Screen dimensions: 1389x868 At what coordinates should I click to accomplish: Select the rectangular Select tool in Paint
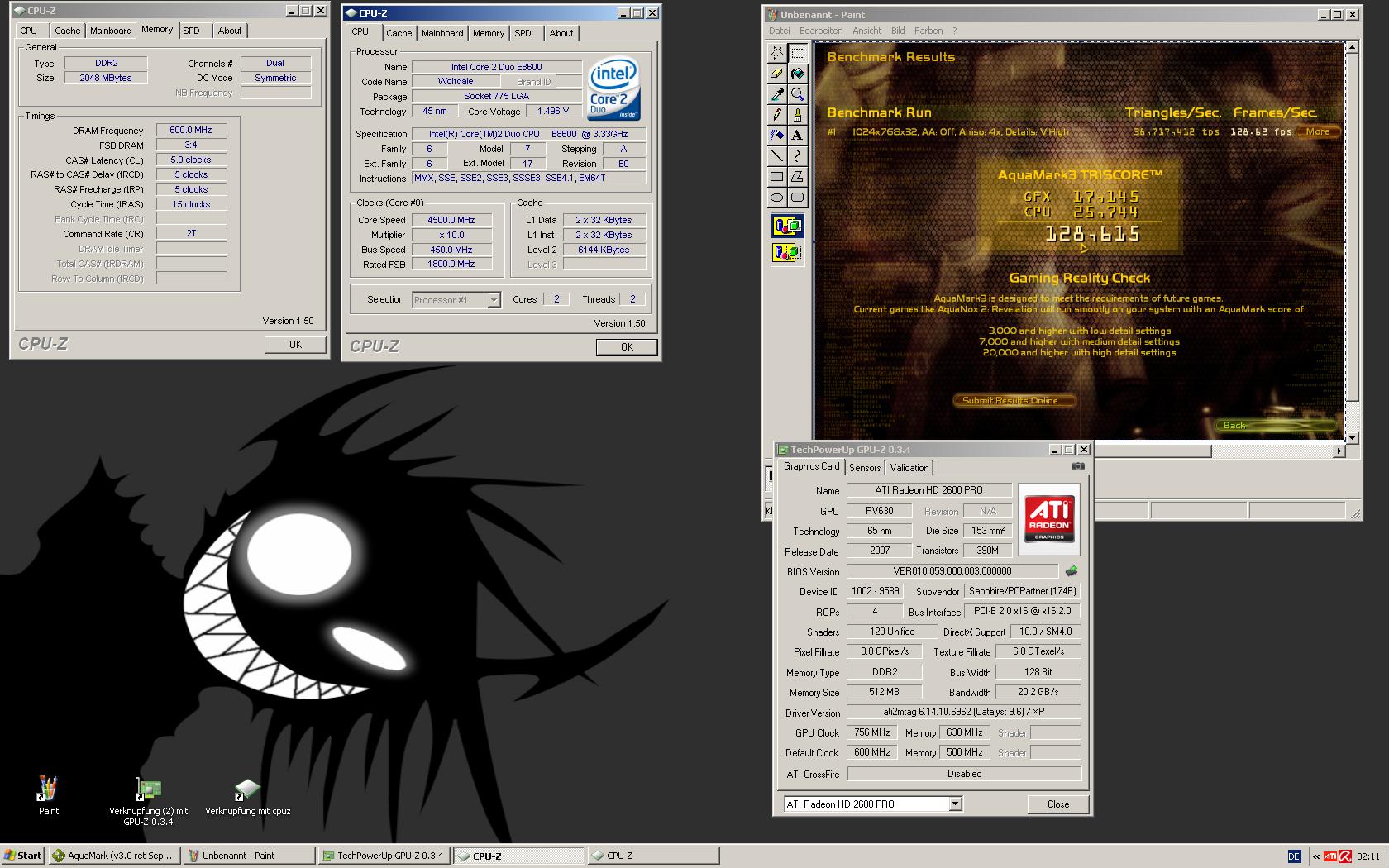tap(797, 53)
